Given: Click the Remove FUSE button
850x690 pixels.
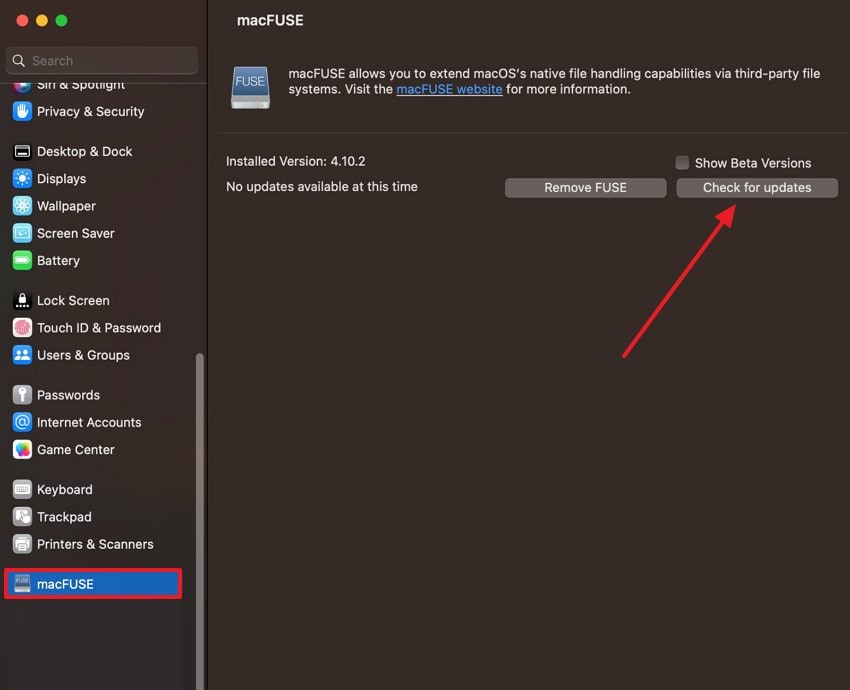Looking at the screenshot, I should [585, 188].
